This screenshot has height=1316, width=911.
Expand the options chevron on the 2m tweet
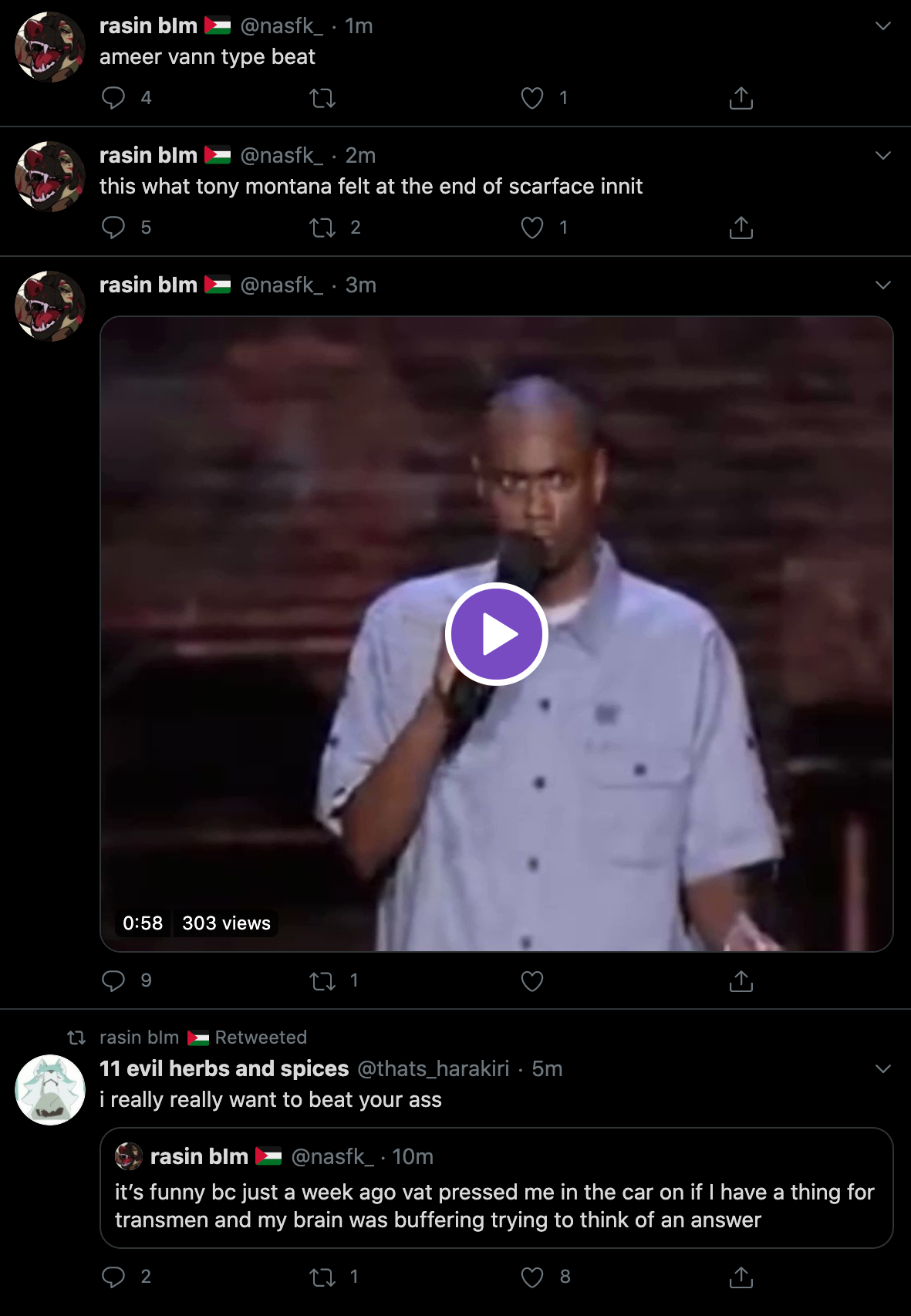[x=884, y=156]
